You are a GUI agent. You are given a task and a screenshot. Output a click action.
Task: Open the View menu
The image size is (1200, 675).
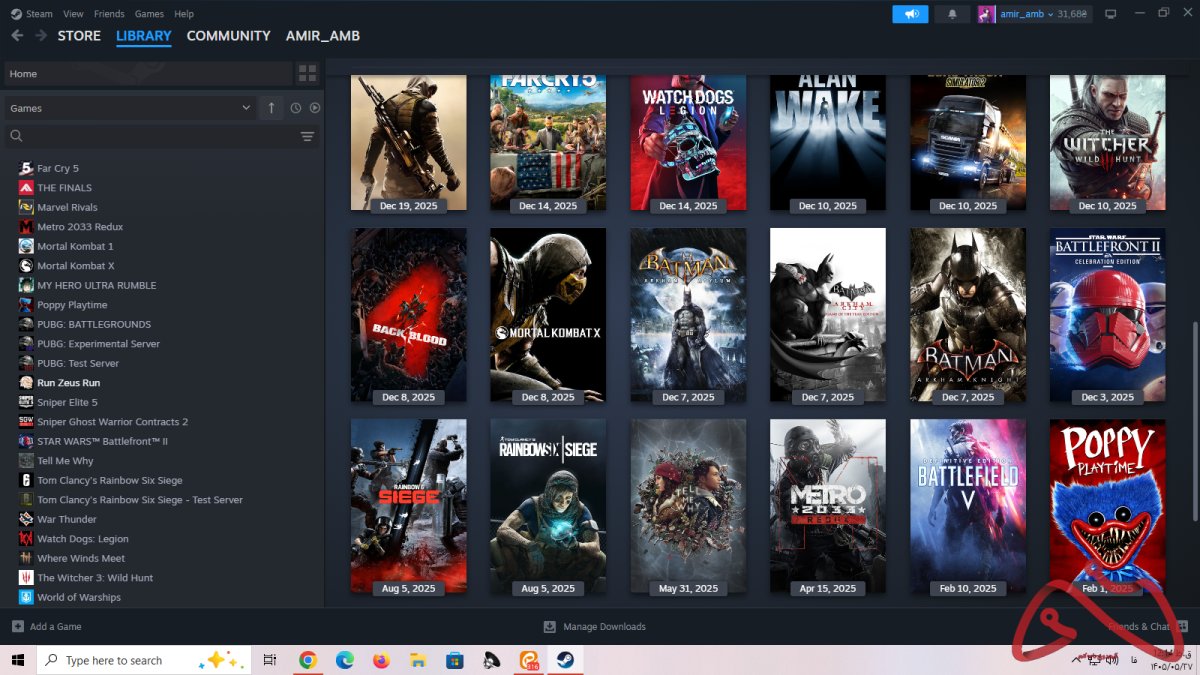pos(73,14)
